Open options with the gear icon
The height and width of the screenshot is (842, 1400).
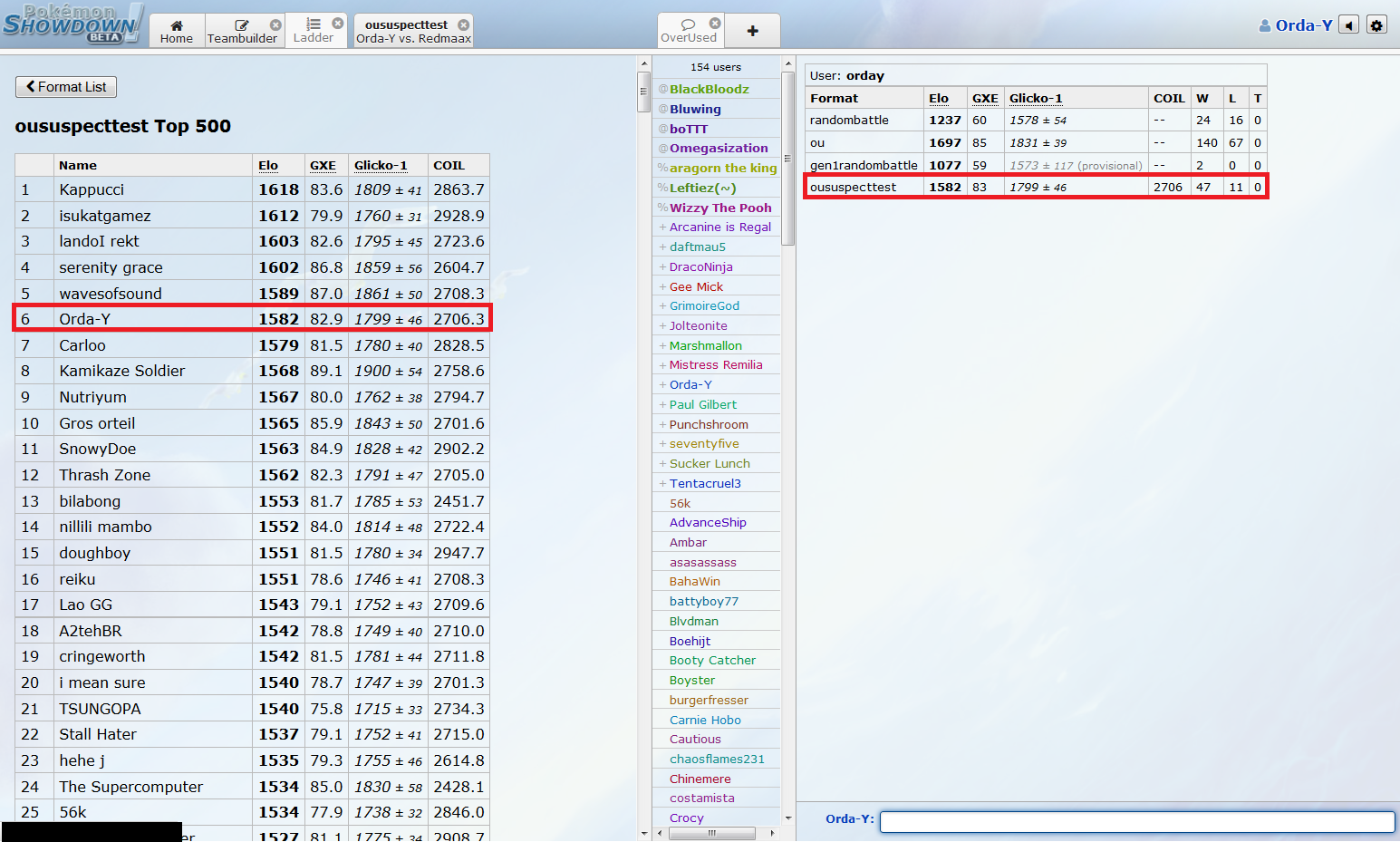pos(1376,25)
